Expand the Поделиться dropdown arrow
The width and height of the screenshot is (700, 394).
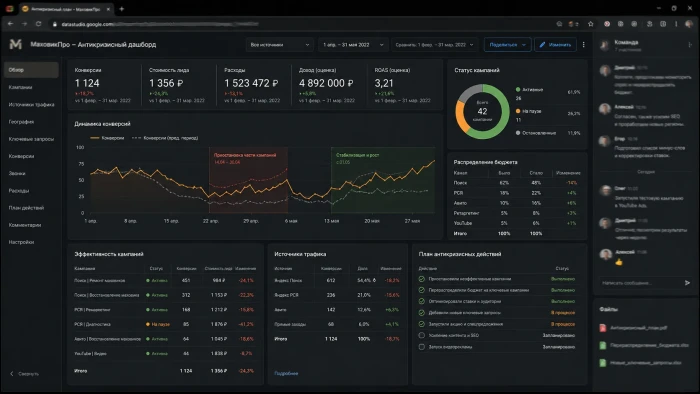[x=524, y=45]
